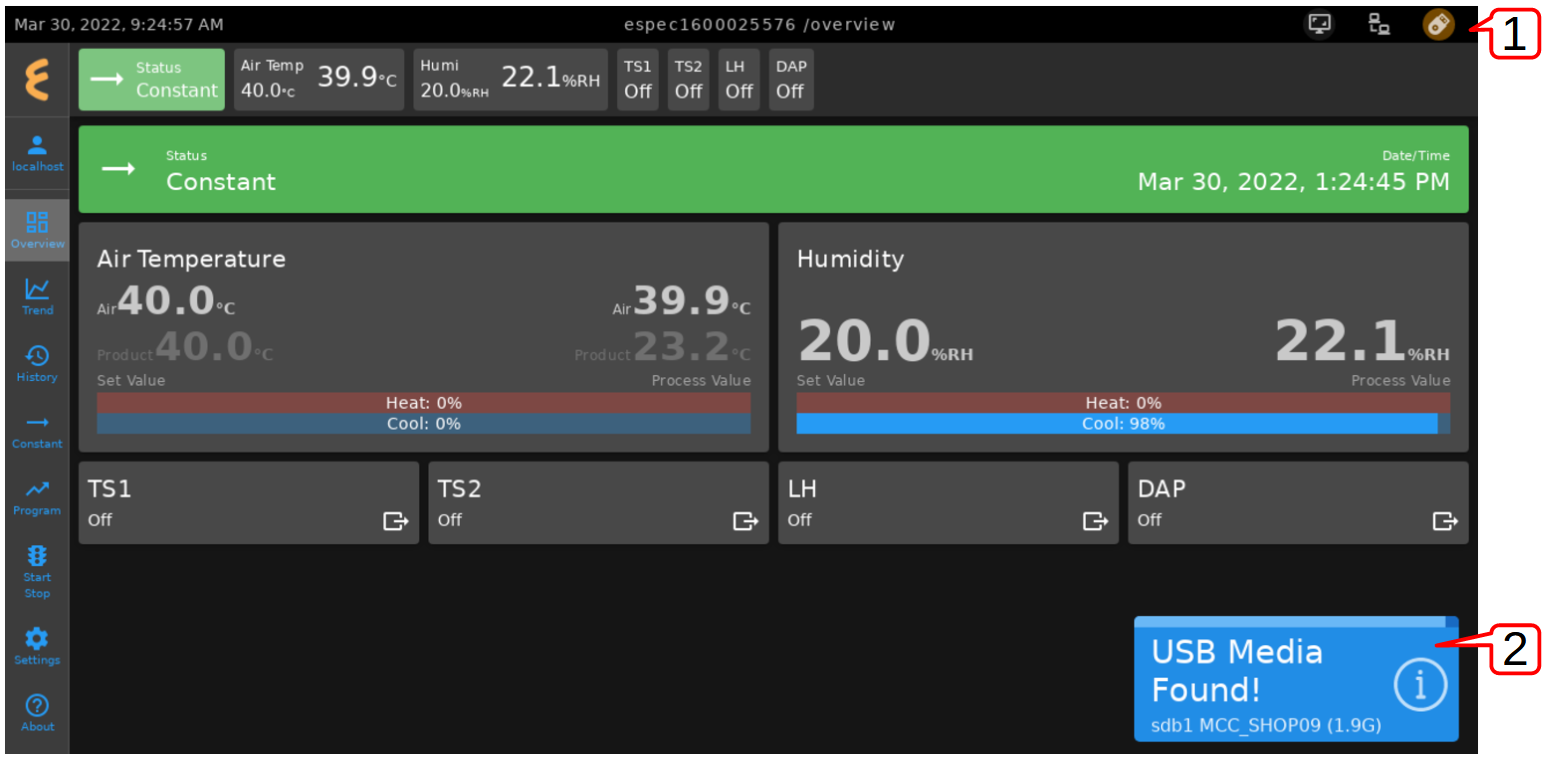Open Settings from the sidebar
Image resolution: width=1546 pixels, height=759 pixels.
(37, 647)
